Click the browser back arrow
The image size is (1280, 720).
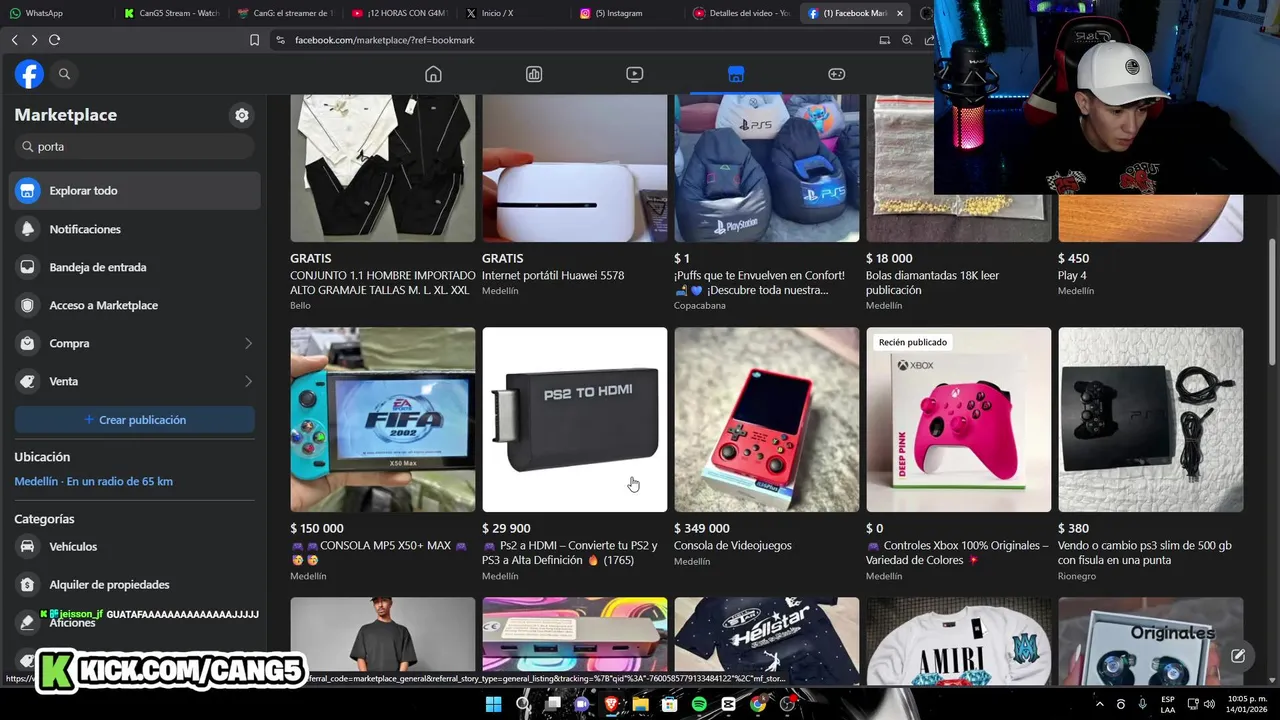pyautogui.click(x=14, y=40)
